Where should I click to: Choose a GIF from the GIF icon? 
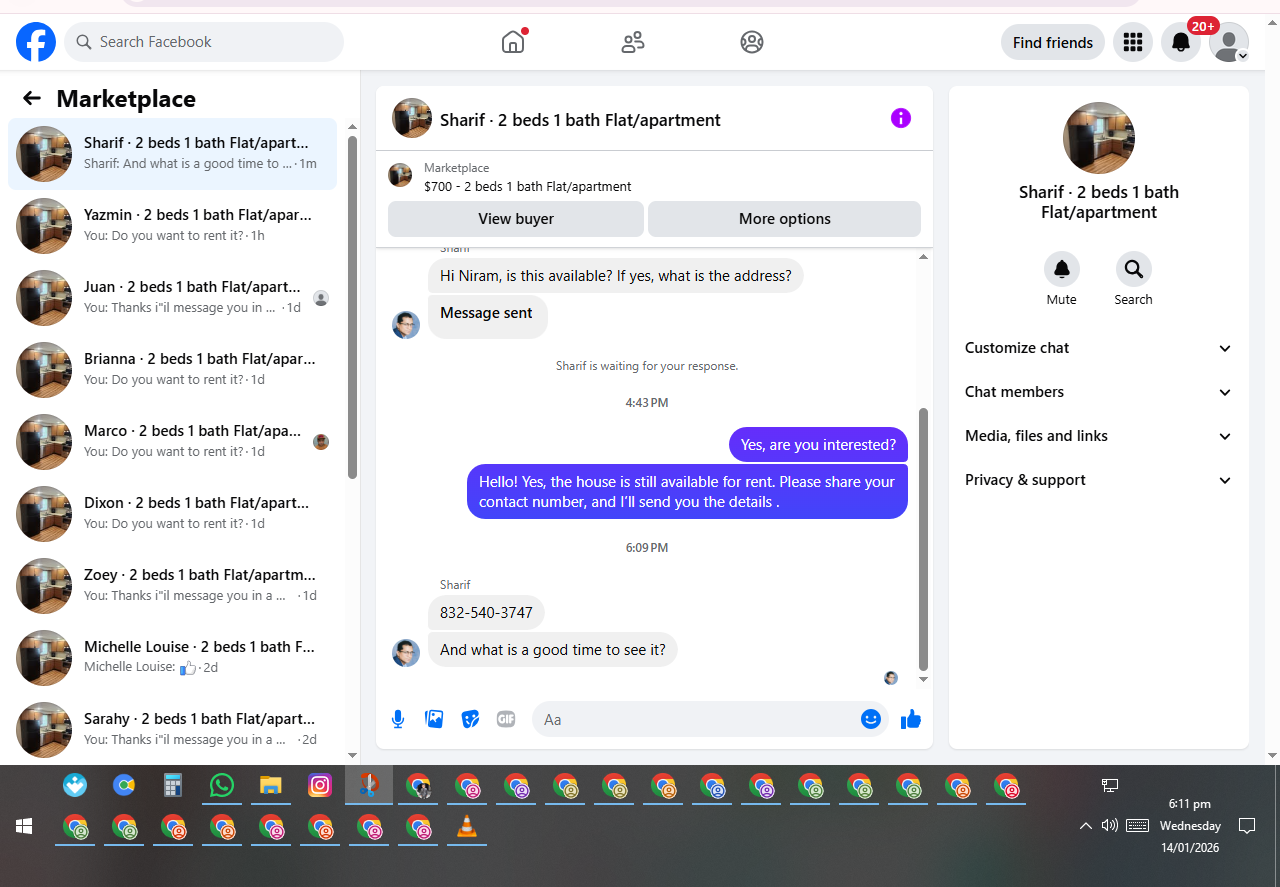tap(506, 719)
